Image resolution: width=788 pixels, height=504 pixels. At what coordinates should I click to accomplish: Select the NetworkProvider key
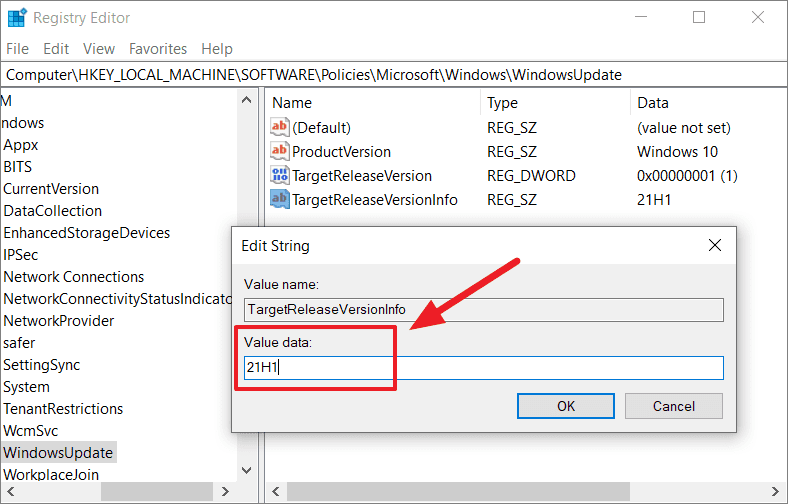pos(59,321)
